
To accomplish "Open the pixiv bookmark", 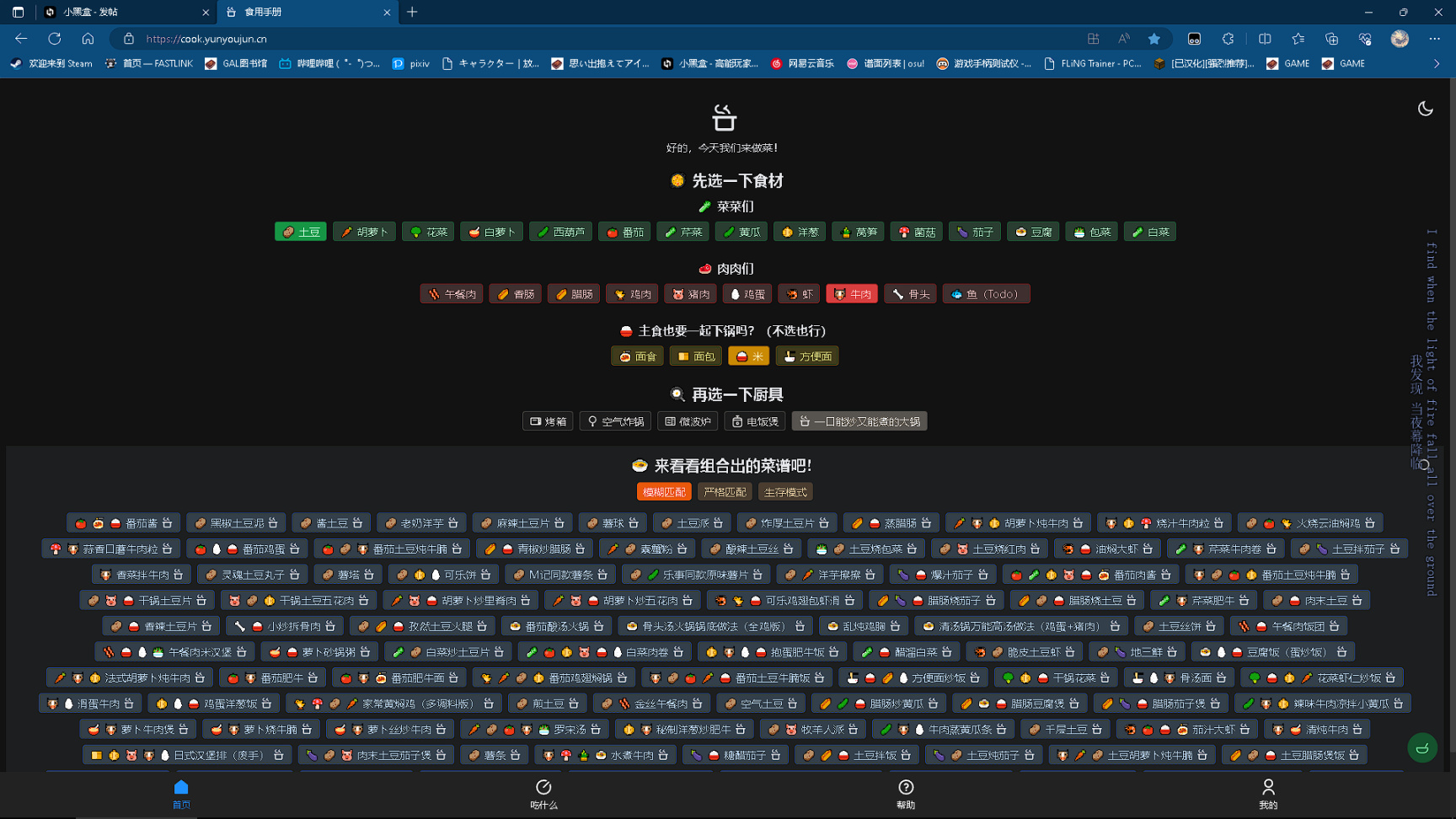I will point(411,63).
